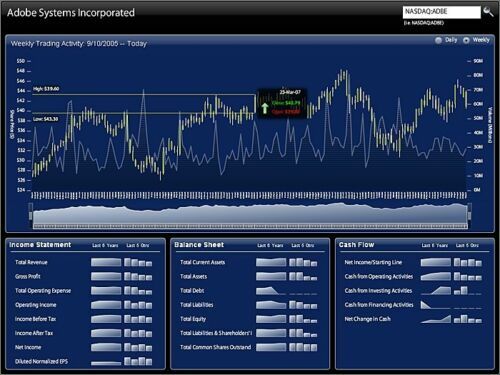Click the Total Revenue yearly sparkline chart
This screenshot has height=375, width=500.
pyautogui.click(x=106, y=262)
